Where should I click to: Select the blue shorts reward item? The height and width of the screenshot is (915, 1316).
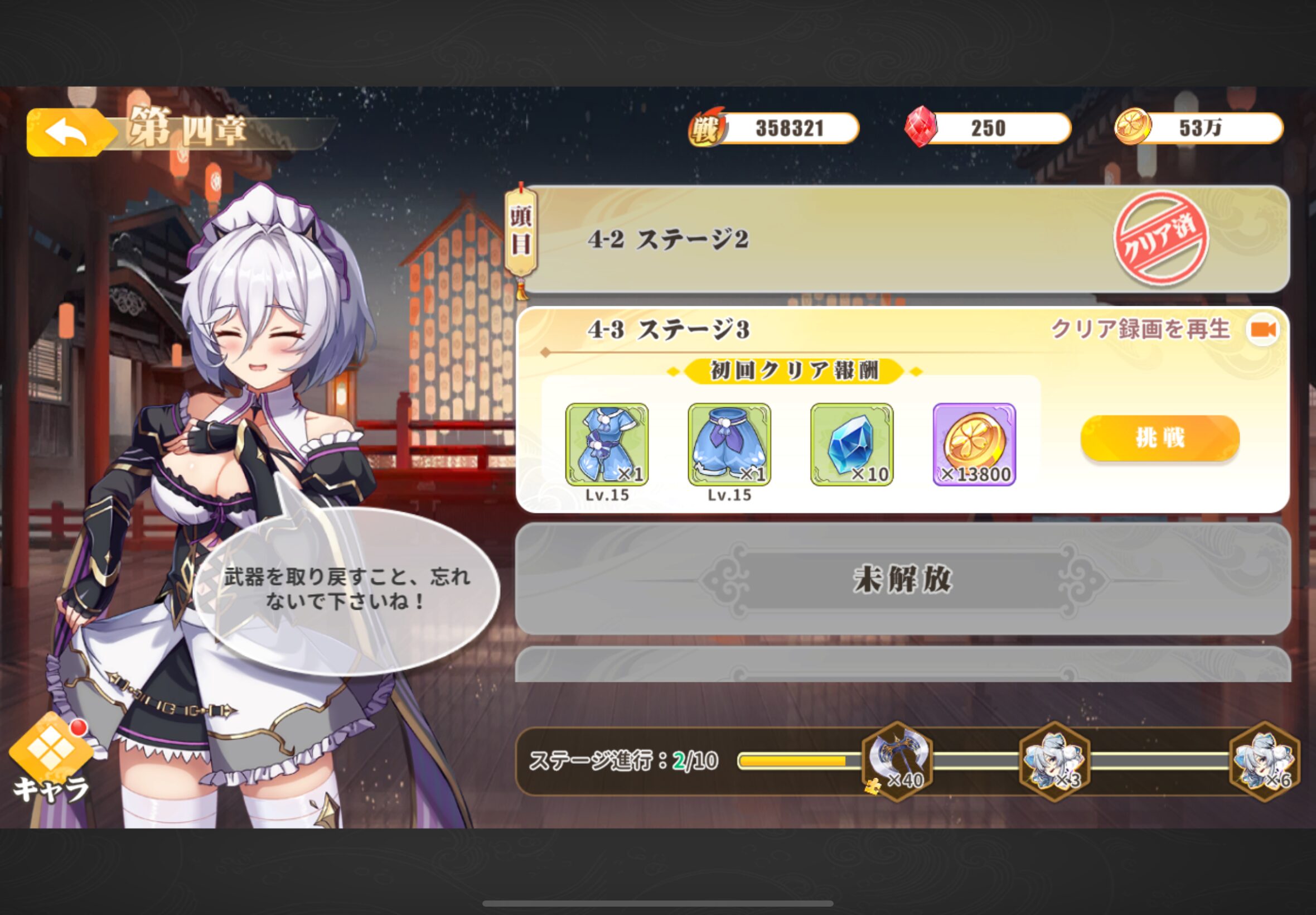729,444
